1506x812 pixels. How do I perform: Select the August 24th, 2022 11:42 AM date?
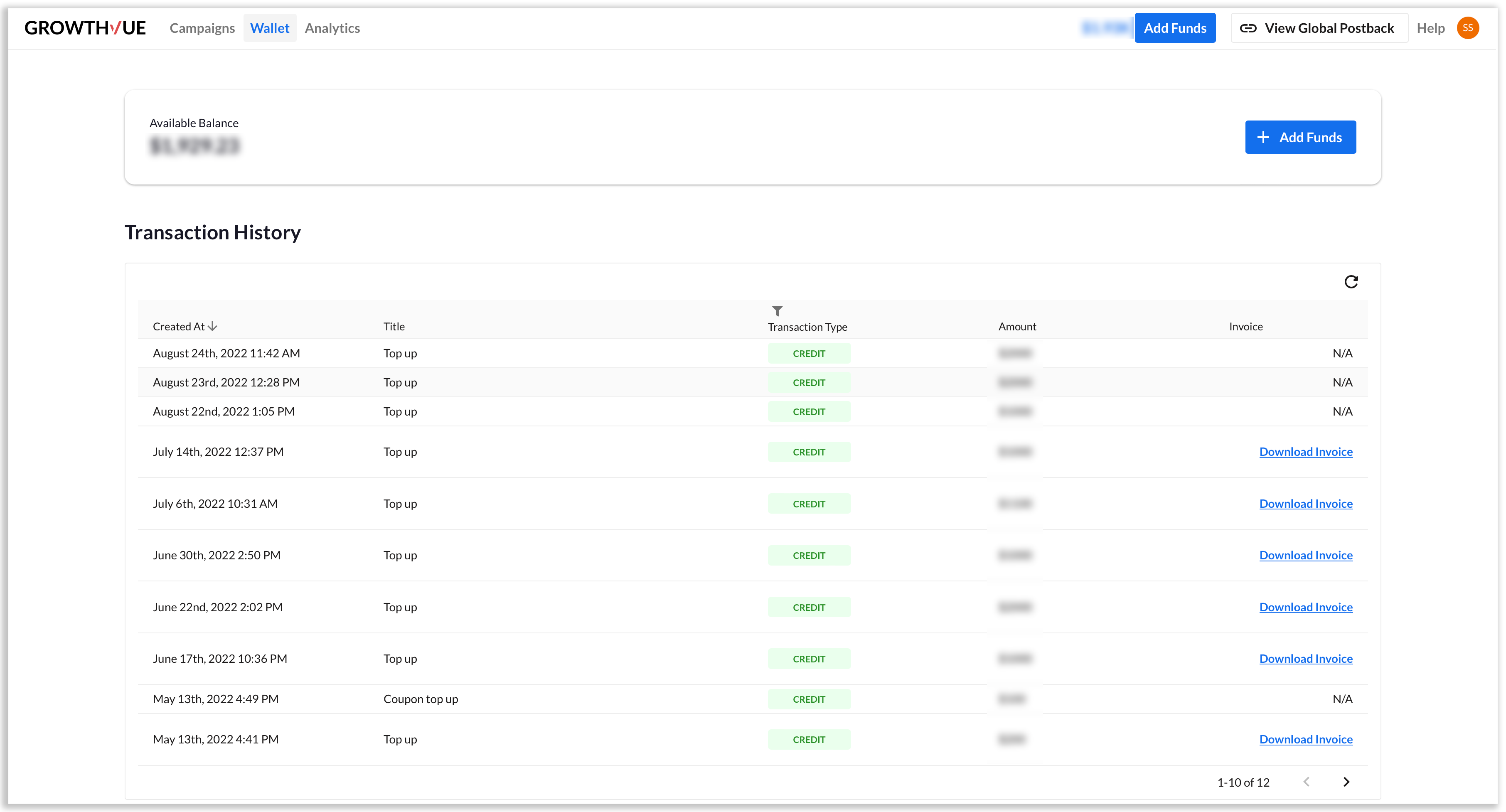pyautogui.click(x=226, y=353)
